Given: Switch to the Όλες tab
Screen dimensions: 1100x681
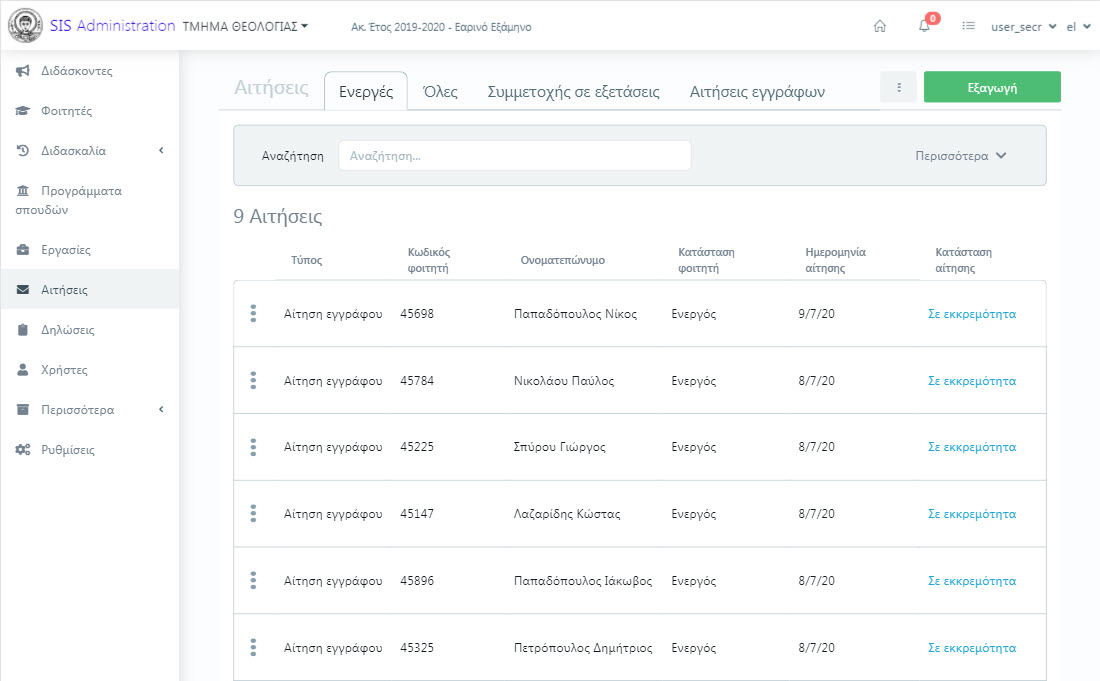Looking at the screenshot, I should click(x=440, y=91).
